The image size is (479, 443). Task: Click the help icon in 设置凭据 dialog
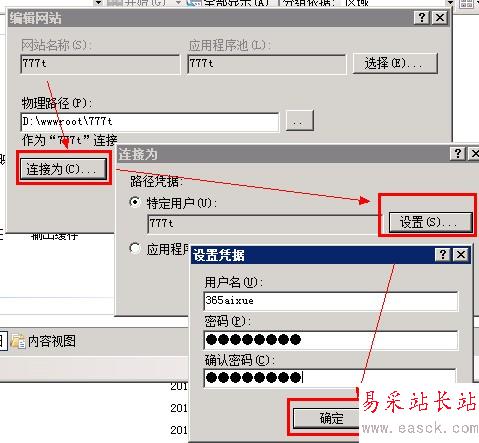pyautogui.click(x=443, y=255)
